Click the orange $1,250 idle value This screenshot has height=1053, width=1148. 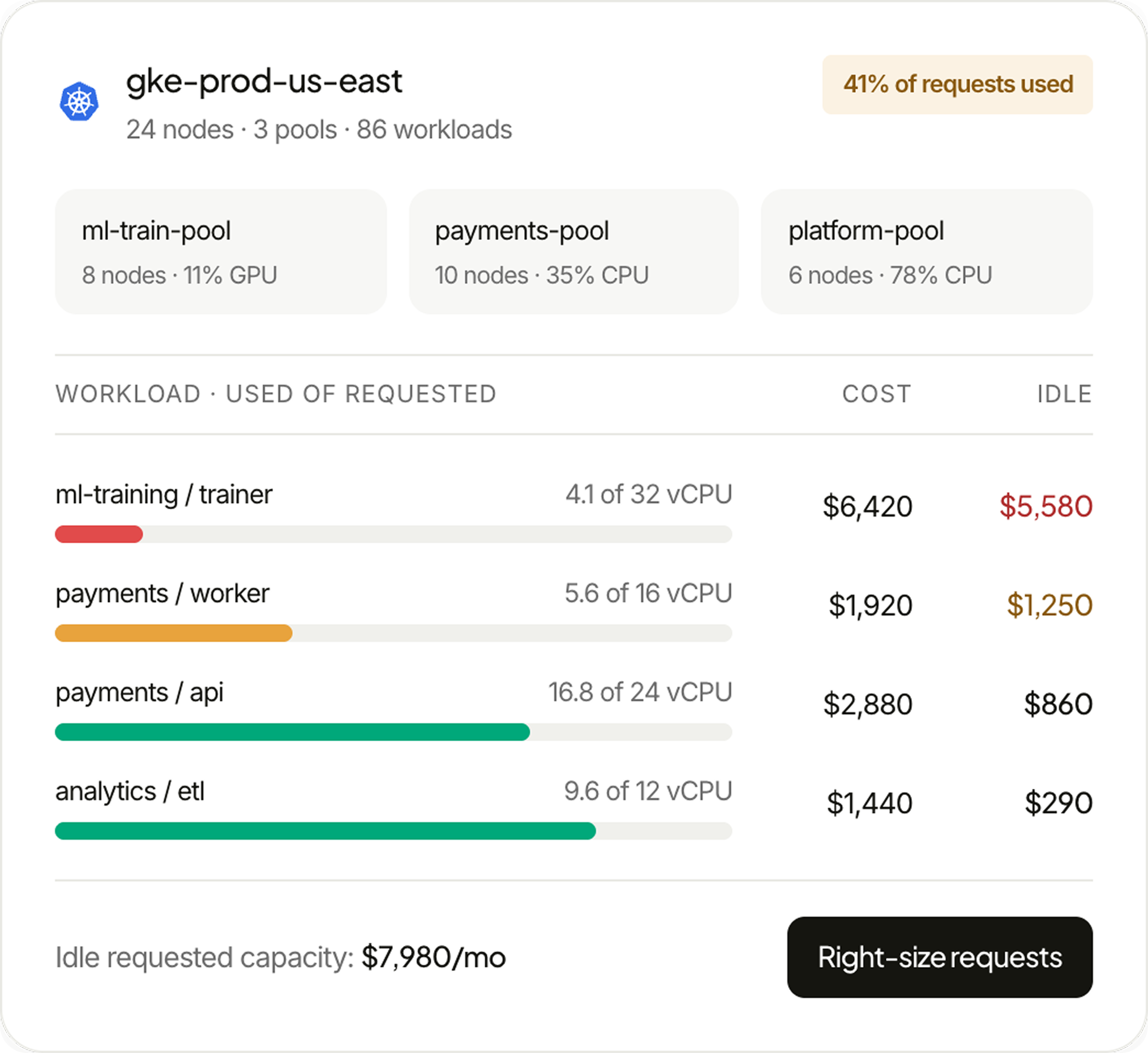point(1050,605)
